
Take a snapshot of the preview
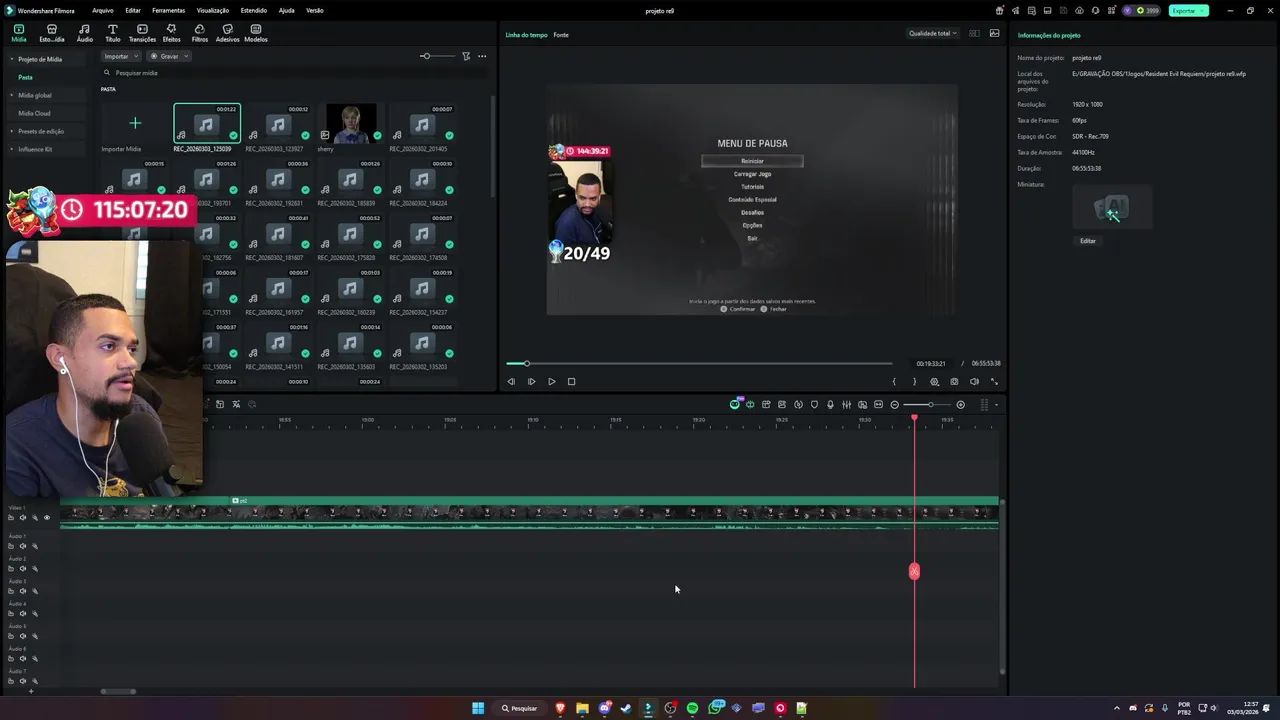pyautogui.click(x=954, y=381)
